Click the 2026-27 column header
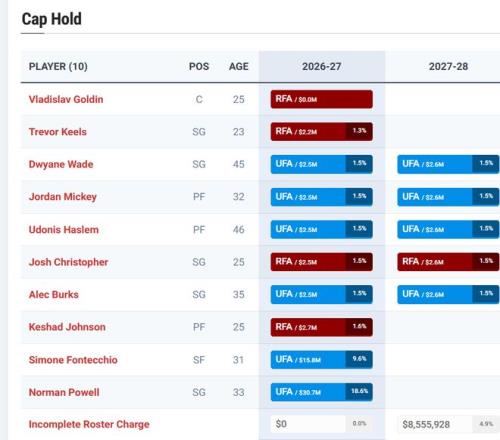Screen dimensions: 500x440 (x=322, y=67)
